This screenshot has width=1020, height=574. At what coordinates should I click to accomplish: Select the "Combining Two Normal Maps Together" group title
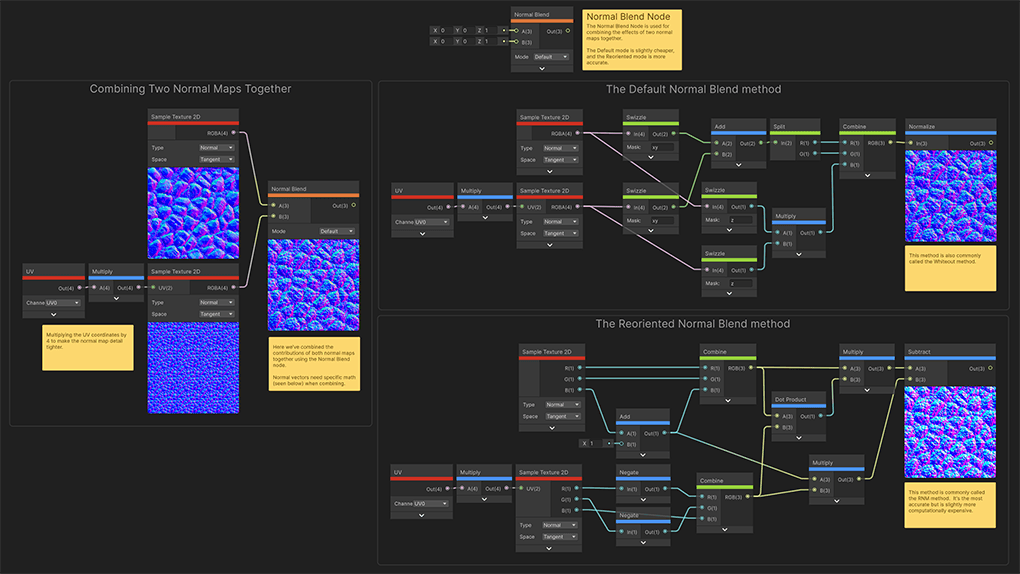pyautogui.click(x=190, y=89)
